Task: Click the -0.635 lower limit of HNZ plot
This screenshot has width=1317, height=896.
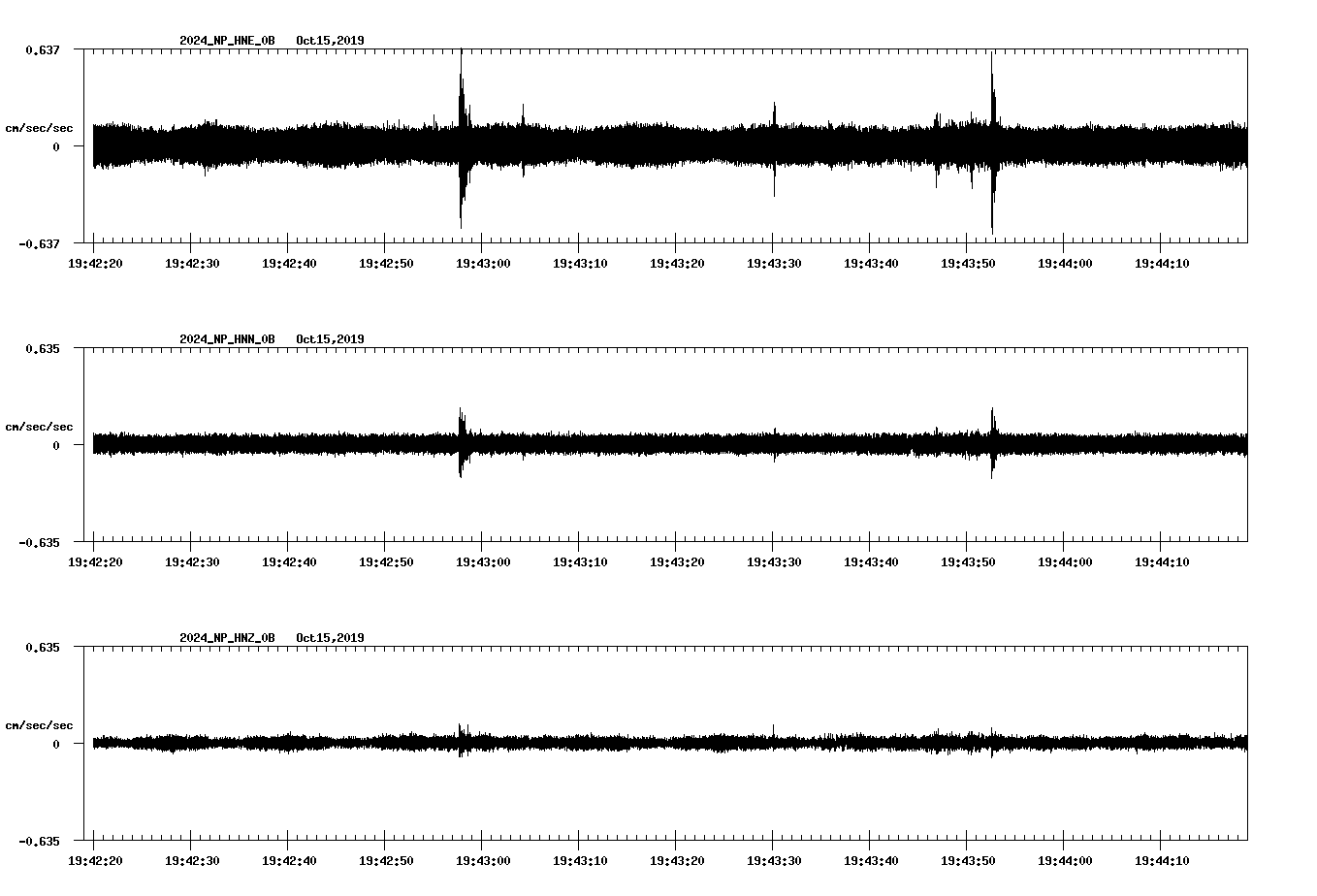Action: (x=39, y=841)
